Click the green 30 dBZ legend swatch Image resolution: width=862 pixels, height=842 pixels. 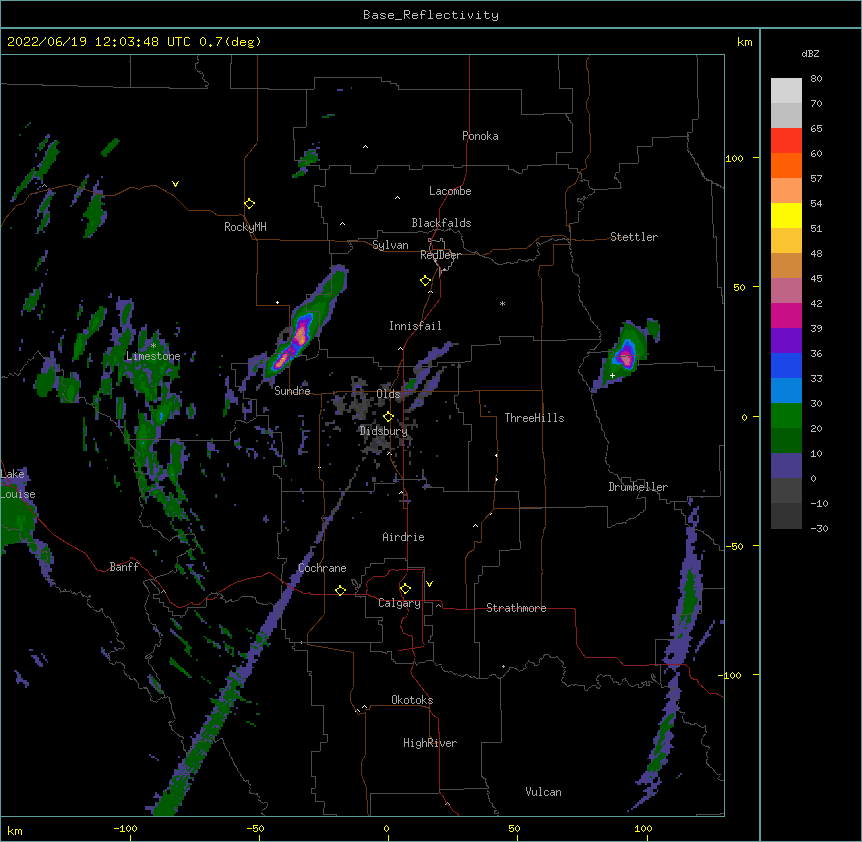786,416
